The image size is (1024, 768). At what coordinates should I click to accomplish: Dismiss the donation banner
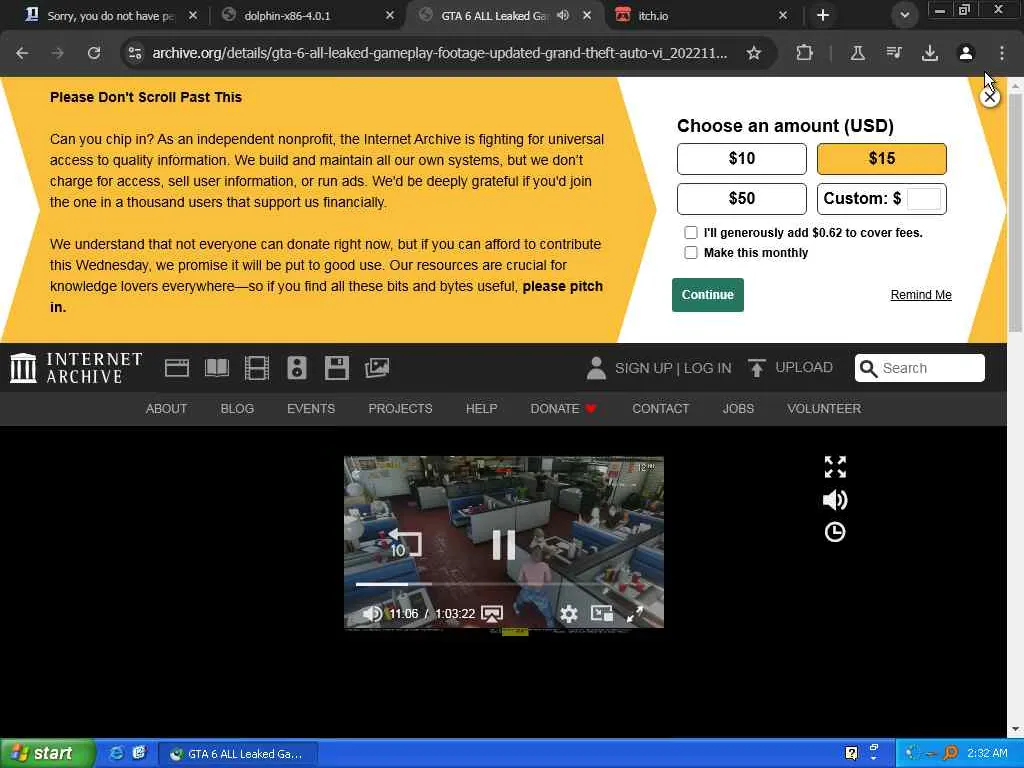click(990, 97)
